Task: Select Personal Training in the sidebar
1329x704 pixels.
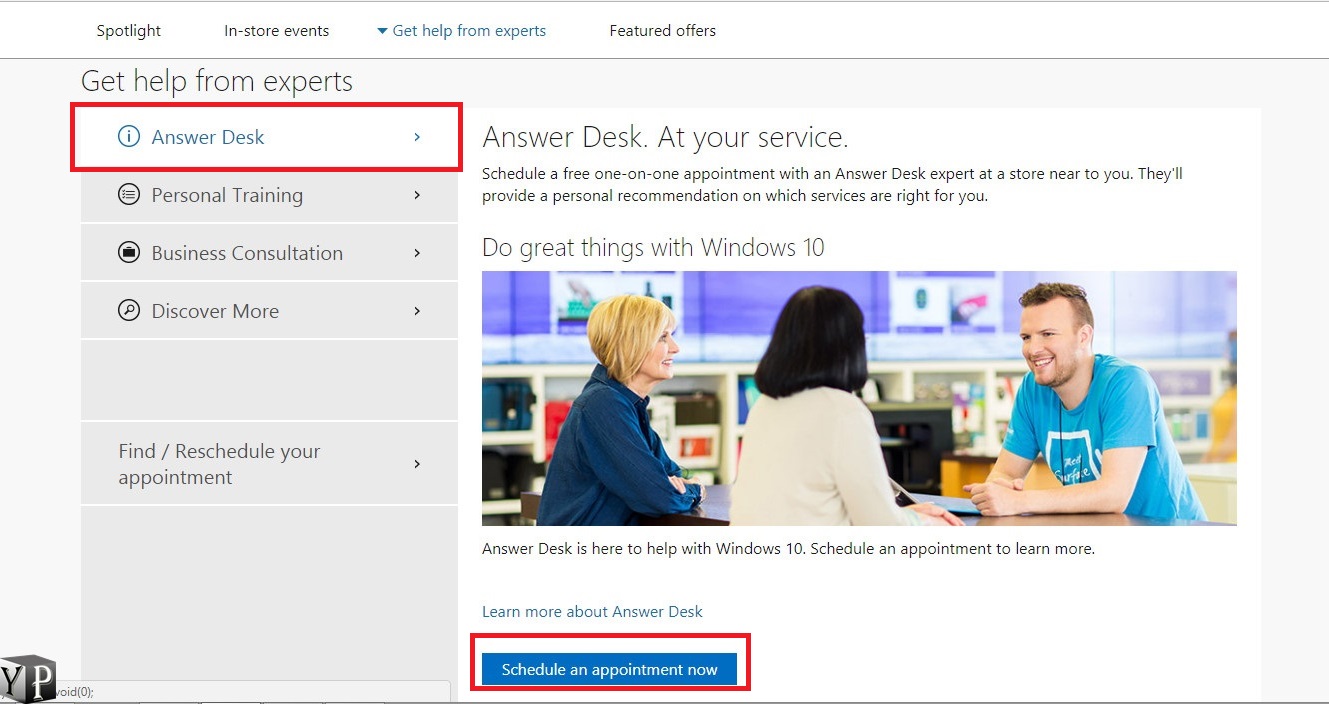Action: click(269, 195)
